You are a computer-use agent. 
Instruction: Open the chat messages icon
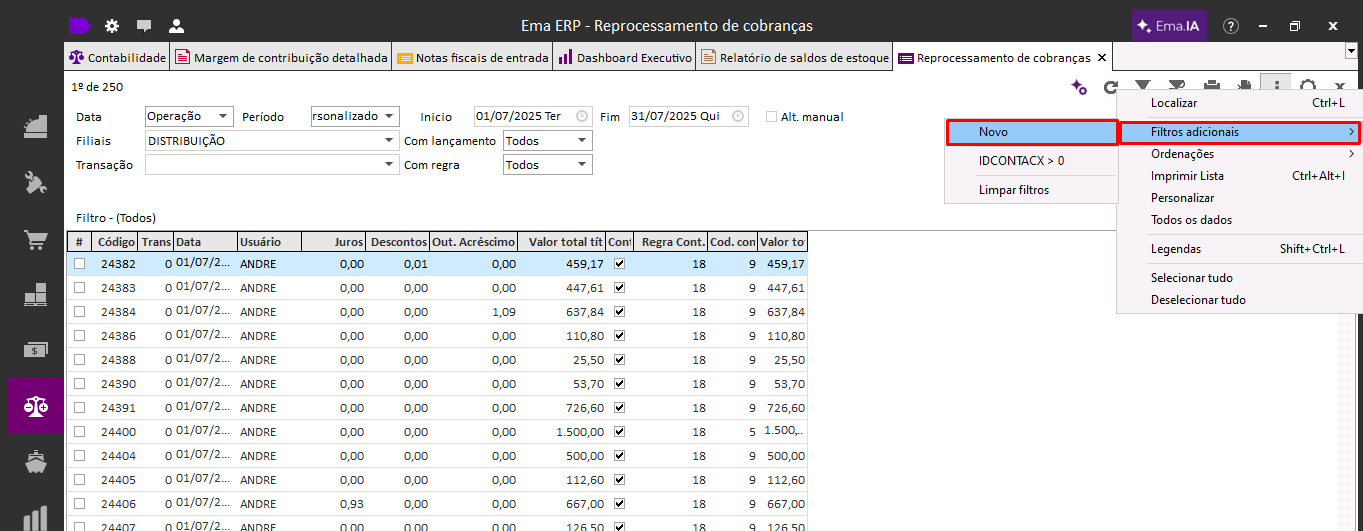click(x=144, y=26)
